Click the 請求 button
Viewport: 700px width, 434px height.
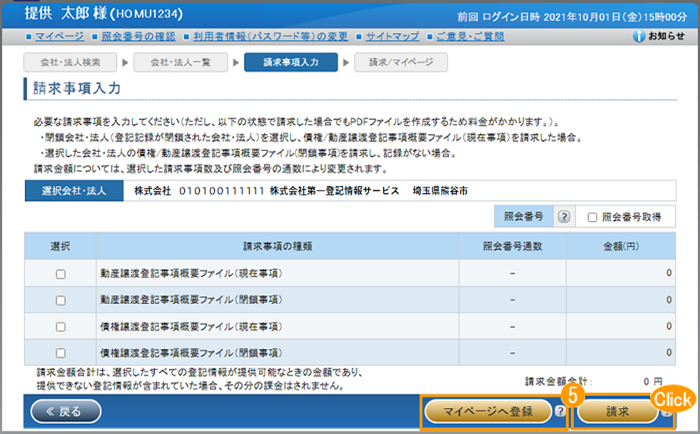[618, 411]
